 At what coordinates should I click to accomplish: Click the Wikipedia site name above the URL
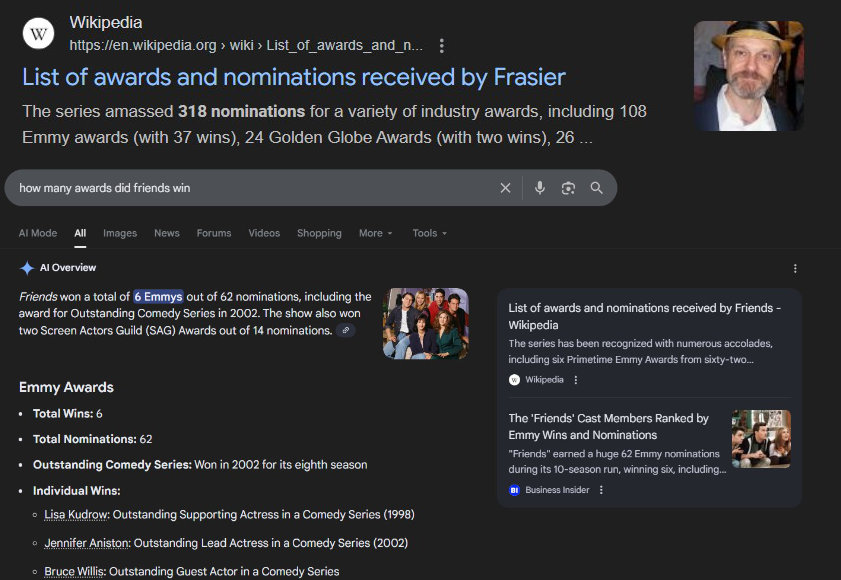(106, 23)
